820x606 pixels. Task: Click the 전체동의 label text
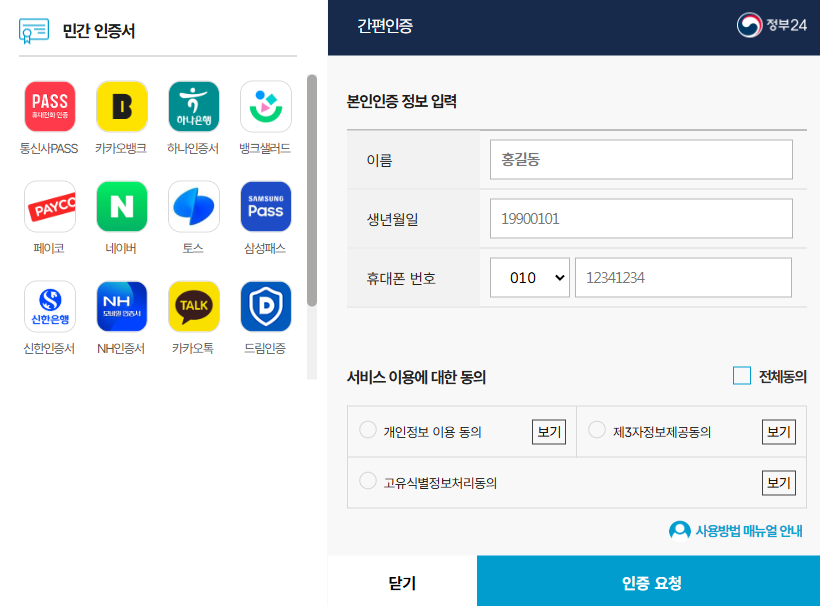pyautogui.click(x=782, y=376)
